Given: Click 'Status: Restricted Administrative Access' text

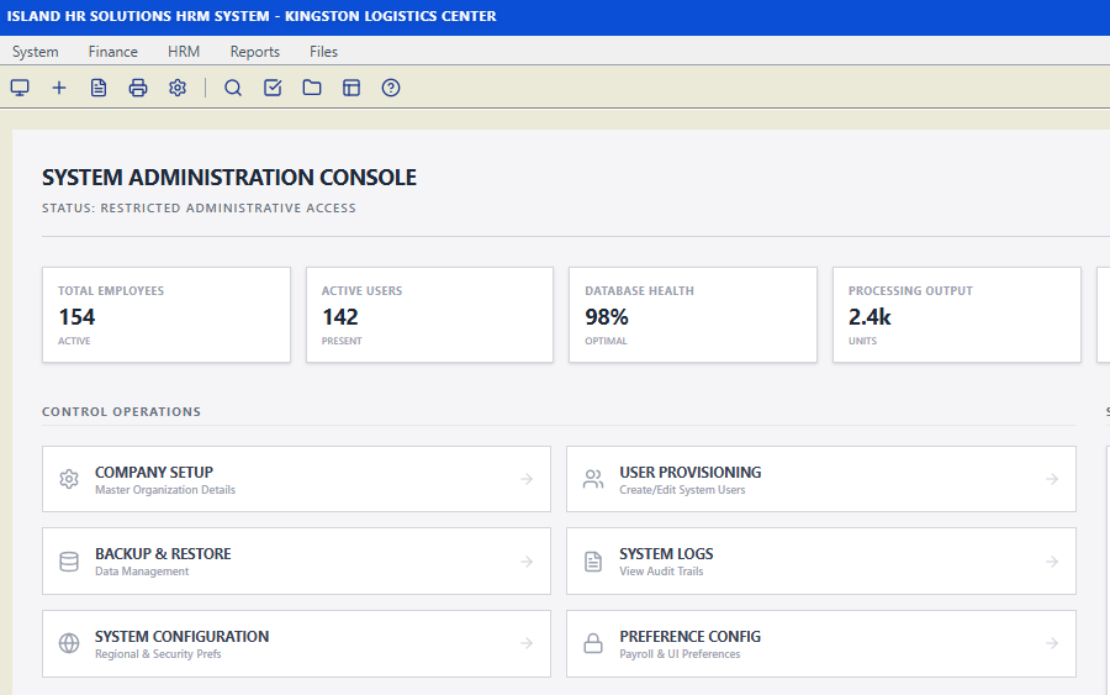Looking at the screenshot, I should pos(199,208).
